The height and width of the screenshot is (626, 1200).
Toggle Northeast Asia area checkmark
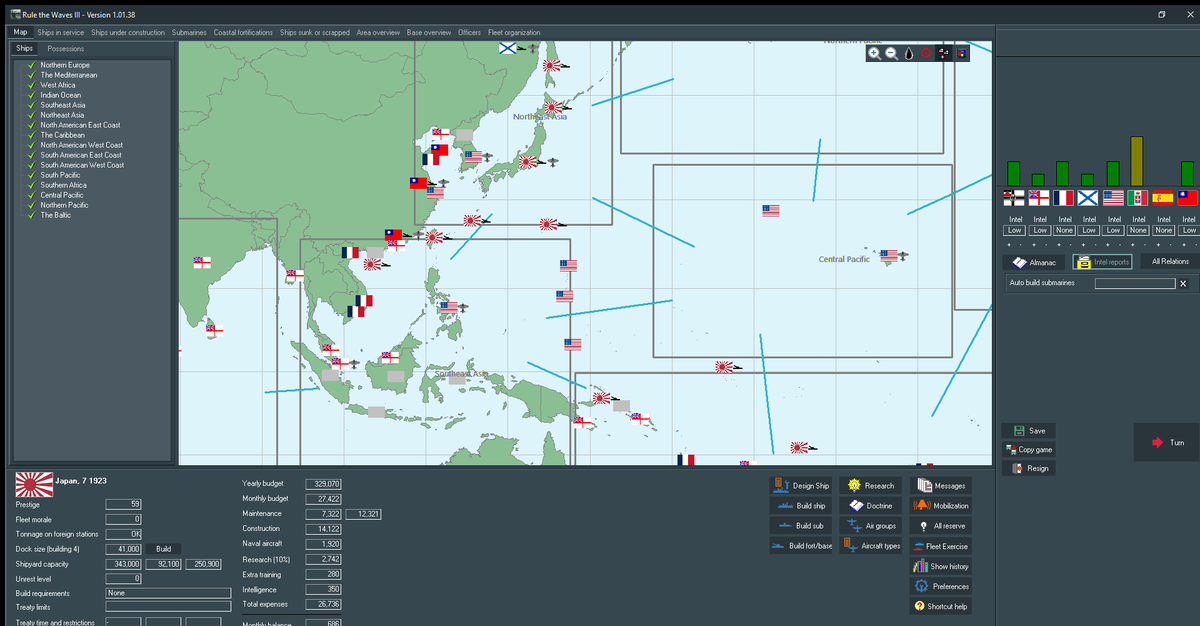tap(32, 115)
